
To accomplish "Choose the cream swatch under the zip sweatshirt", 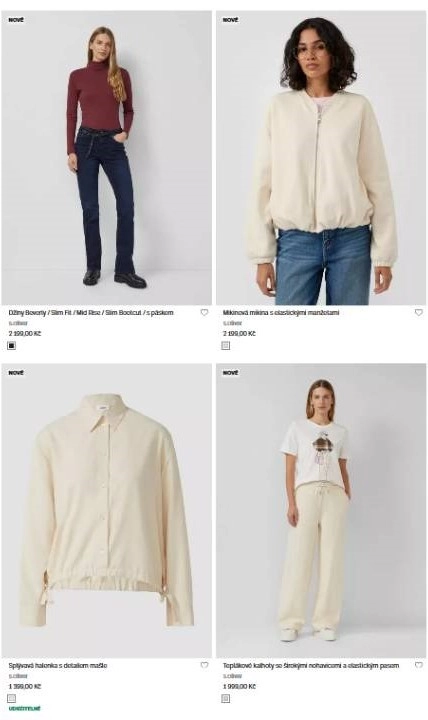I will [x=226, y=346].
